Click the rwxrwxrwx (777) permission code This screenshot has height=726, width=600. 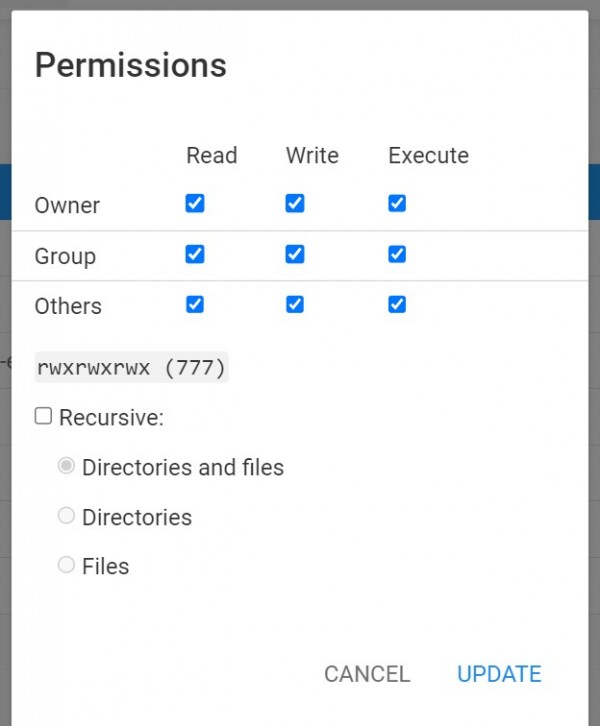(132, 367)
